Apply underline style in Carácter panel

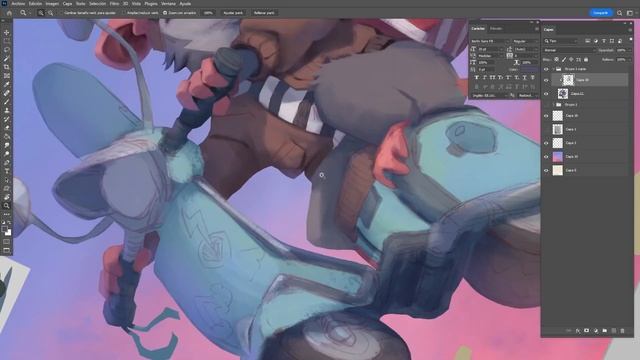(524, 77)
